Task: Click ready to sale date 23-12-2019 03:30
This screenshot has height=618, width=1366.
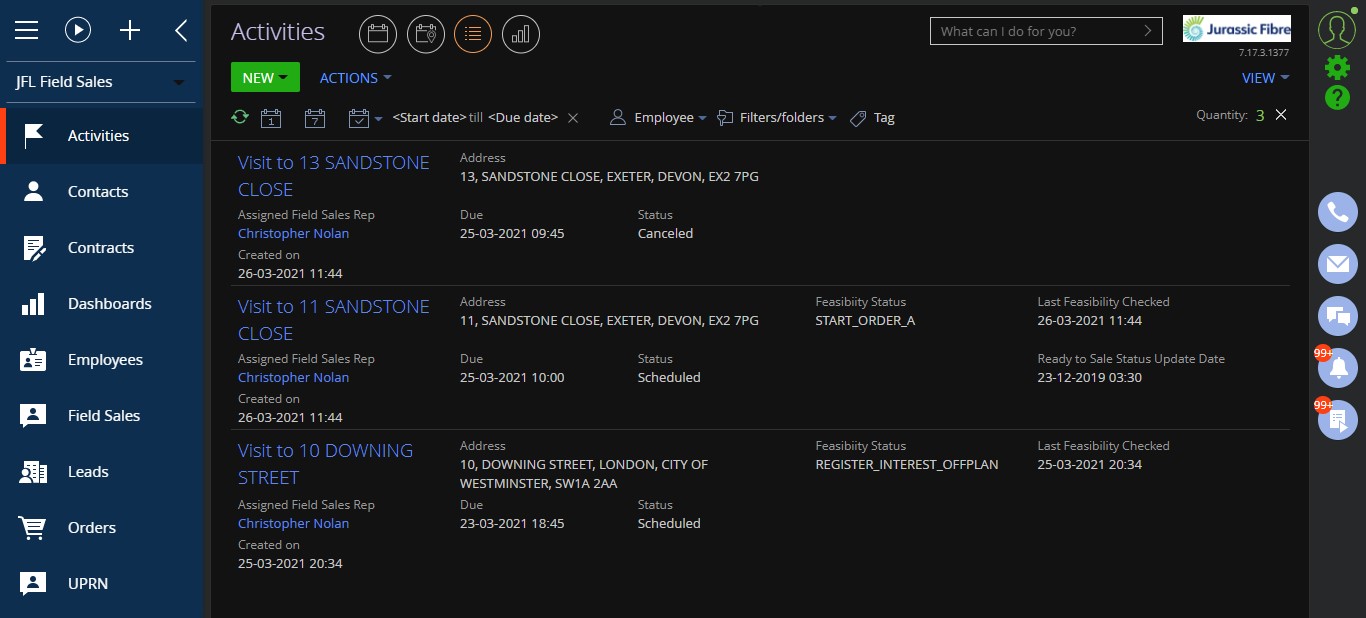Action: click(1089, 377)
